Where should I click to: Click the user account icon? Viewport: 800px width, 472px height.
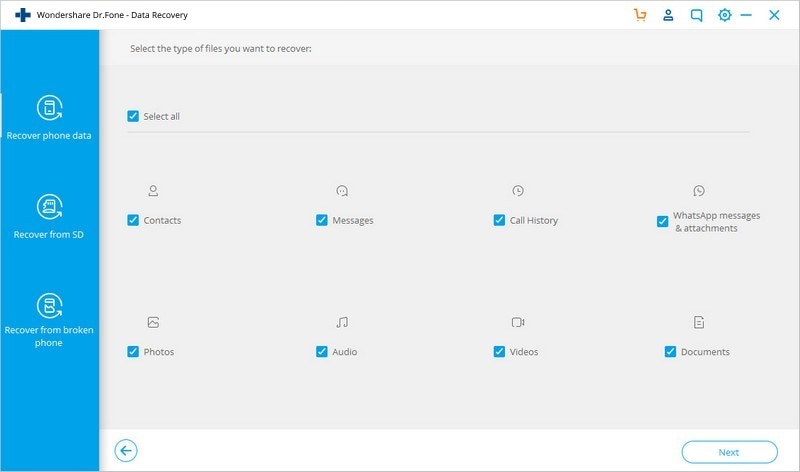[x=669, y=15]
